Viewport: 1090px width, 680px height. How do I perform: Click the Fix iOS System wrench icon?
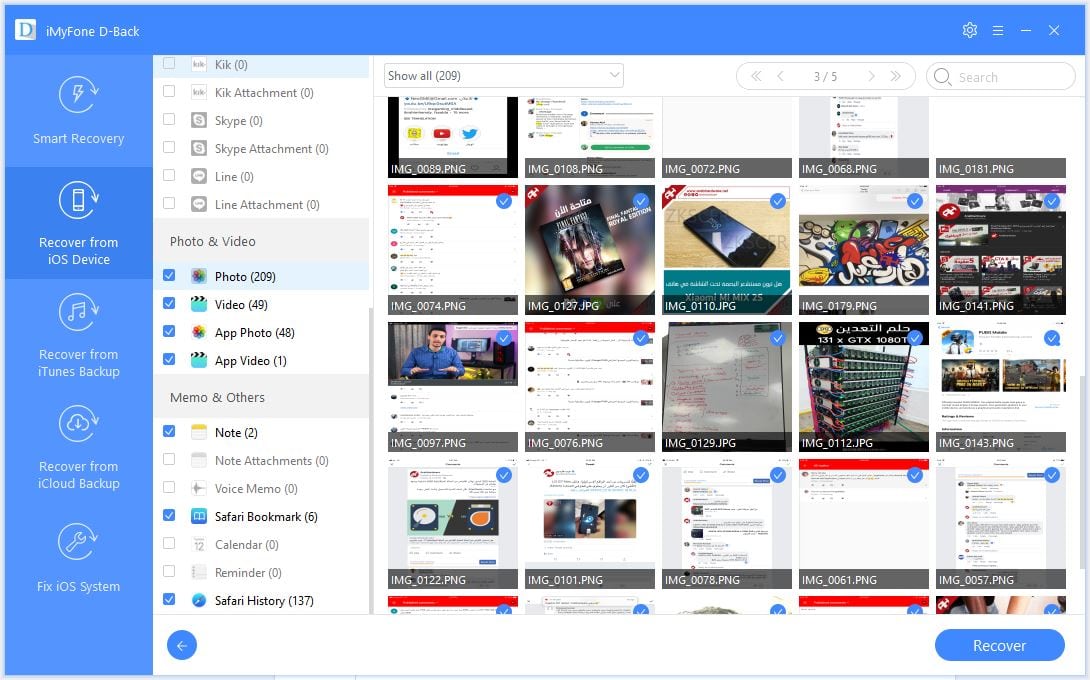pyautogui.click(x=79, y=542)
